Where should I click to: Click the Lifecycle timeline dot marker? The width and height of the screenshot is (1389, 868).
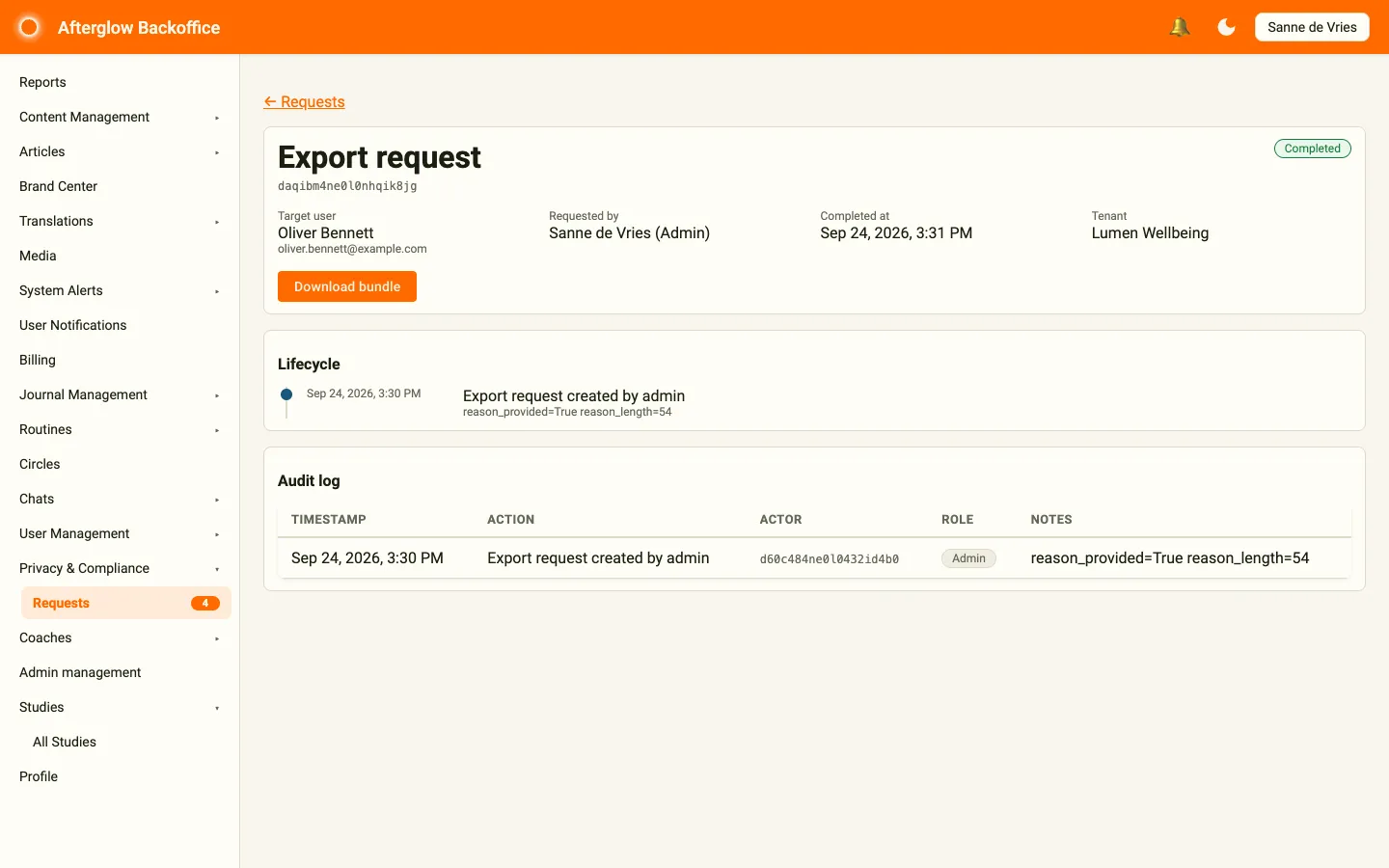[x=286, y=394]
